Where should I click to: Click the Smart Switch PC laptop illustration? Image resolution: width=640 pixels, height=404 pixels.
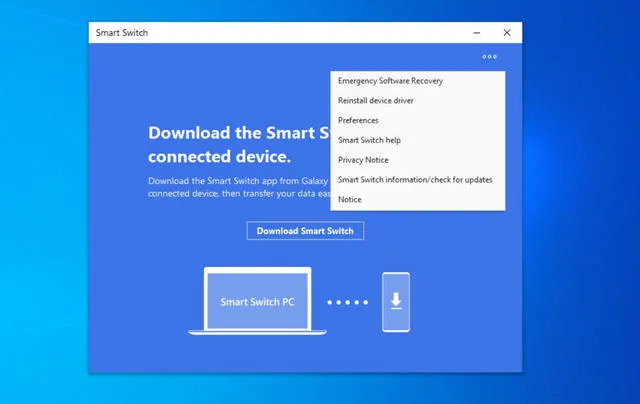click(257, 301)
